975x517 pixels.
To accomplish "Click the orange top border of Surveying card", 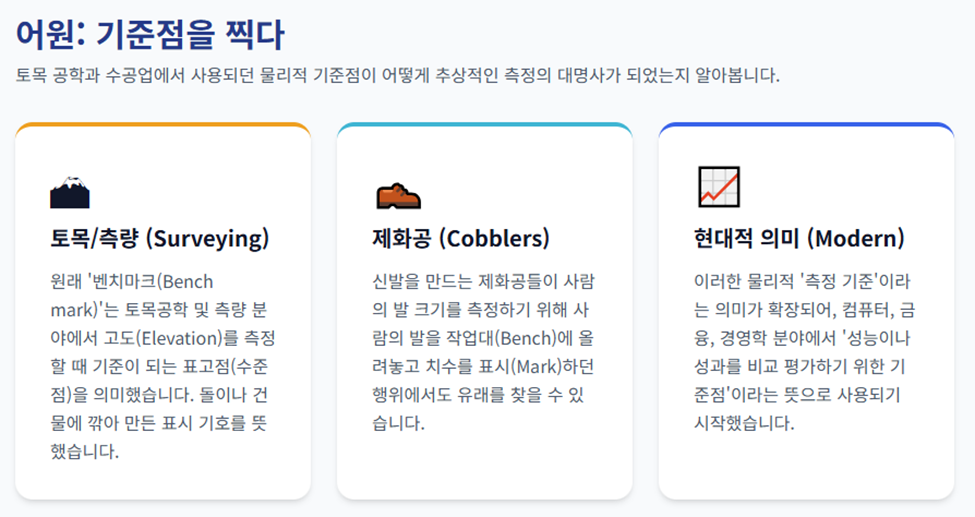I will pyautogui.click(x=163, y=124).
